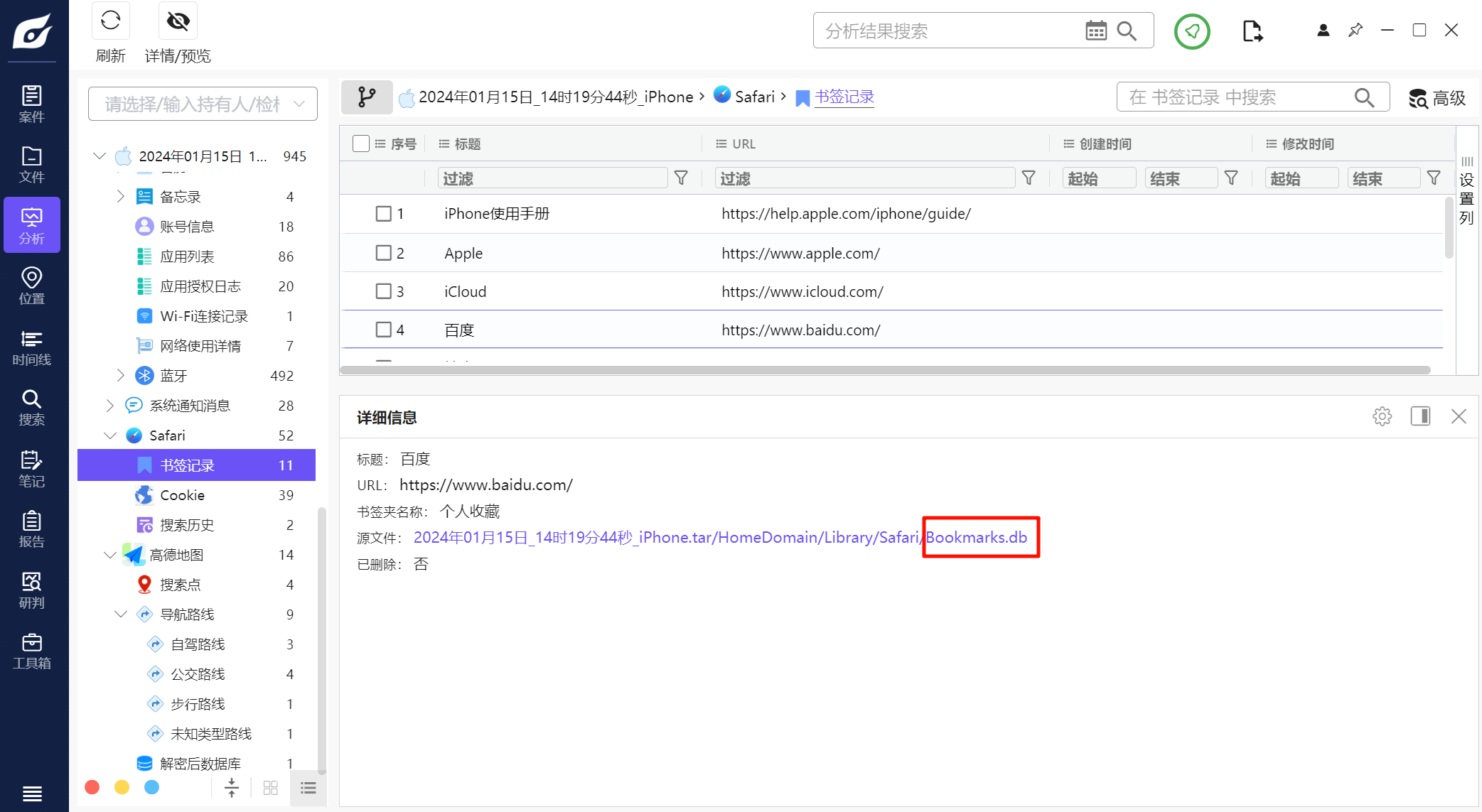Check the row 4 百度 checkbox
Viewport: 1482px width, 812px height.
pos(384,330)
